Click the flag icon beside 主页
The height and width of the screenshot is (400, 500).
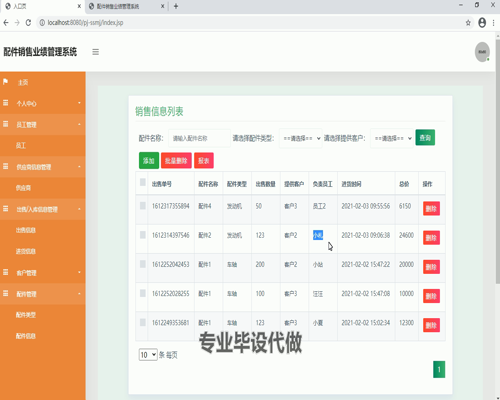click(5, 82)
